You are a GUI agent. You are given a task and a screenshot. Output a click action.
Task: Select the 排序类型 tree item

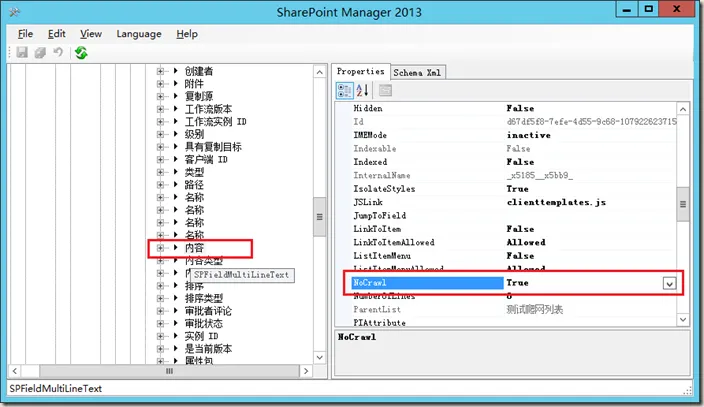pyautogui.click(x=203, y=298)
